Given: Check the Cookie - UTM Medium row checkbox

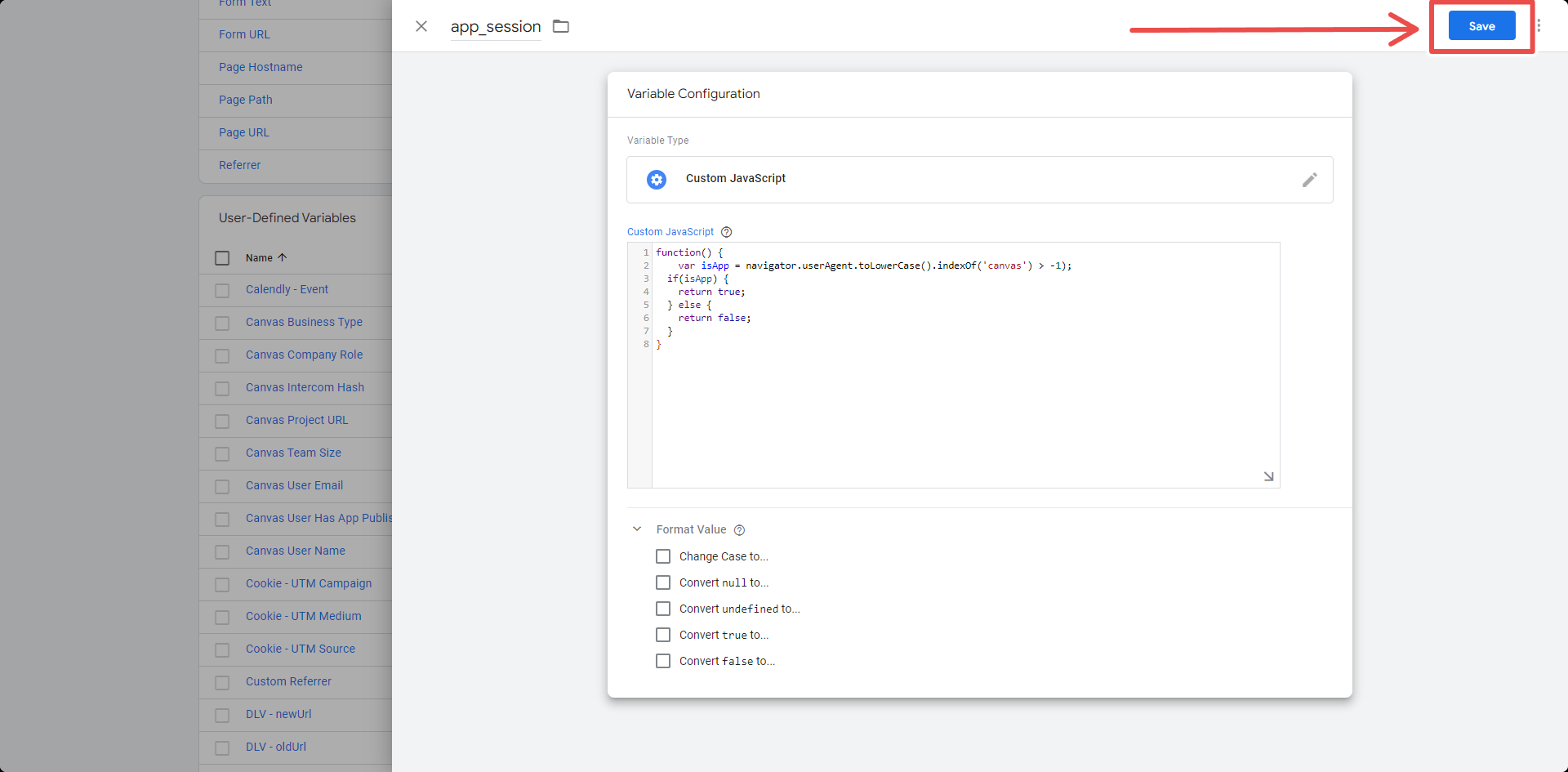Looking at the screenshot, I should coord(222,618).
